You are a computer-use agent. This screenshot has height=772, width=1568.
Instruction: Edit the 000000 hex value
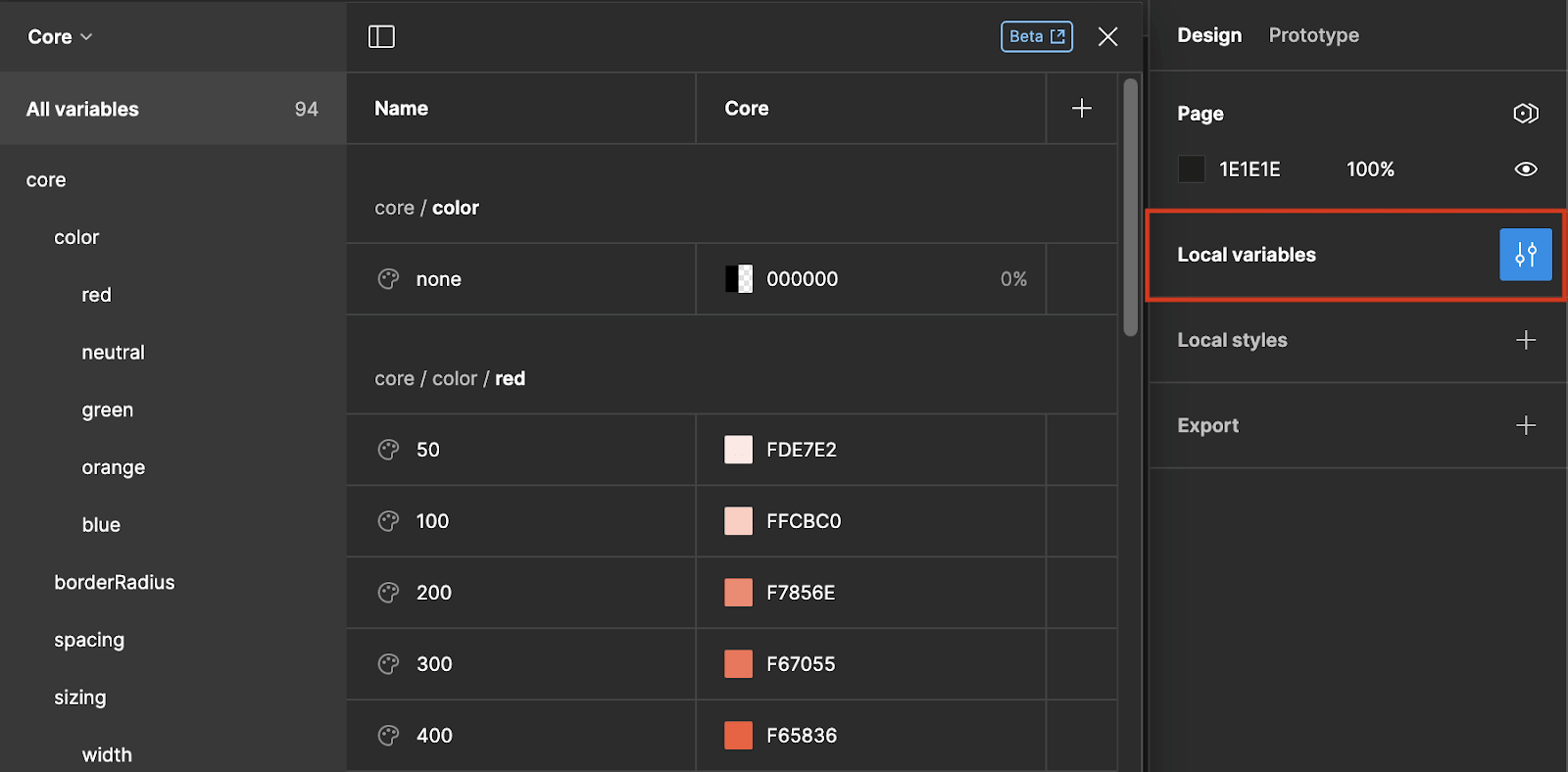pyautogui.click(x=802, y=279)
